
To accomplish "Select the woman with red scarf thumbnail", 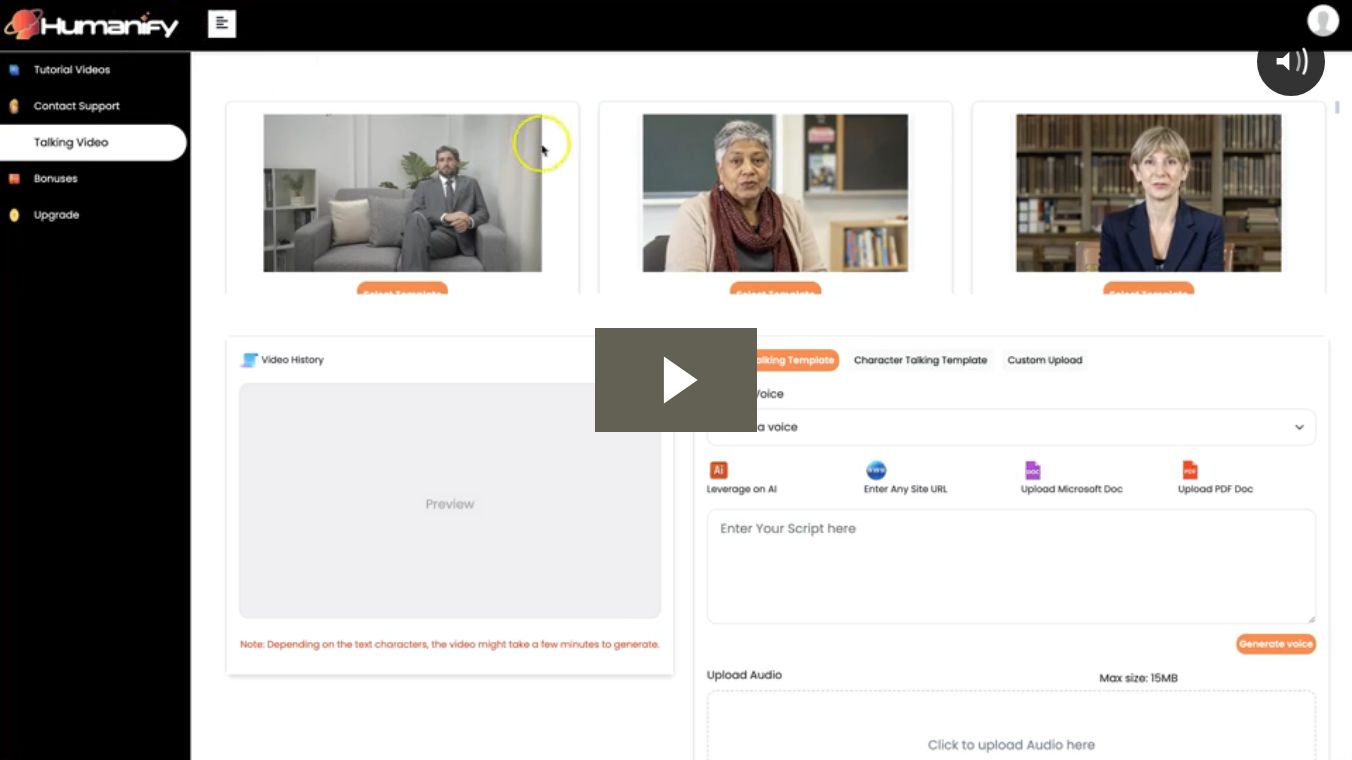I will (775, 193).
